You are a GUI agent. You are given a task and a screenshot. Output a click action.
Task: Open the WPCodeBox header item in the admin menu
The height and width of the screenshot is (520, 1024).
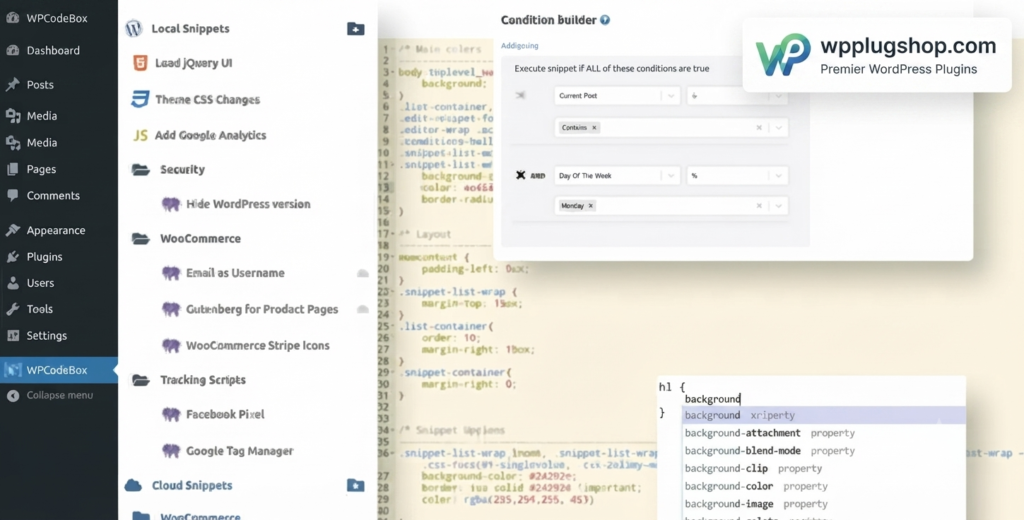click(x=57, y=18)
